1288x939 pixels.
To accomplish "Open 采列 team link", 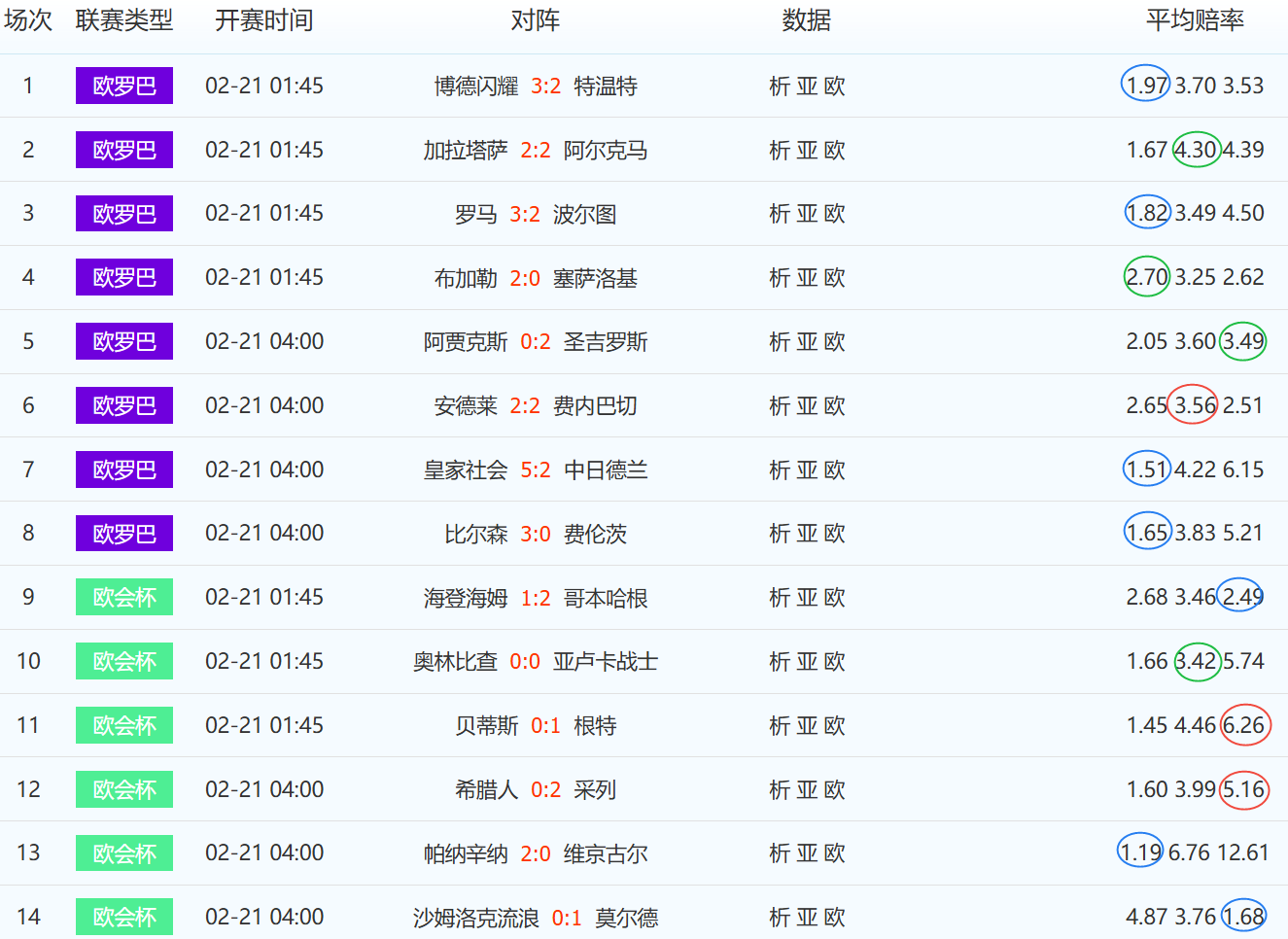I will (x=595, y=790).
